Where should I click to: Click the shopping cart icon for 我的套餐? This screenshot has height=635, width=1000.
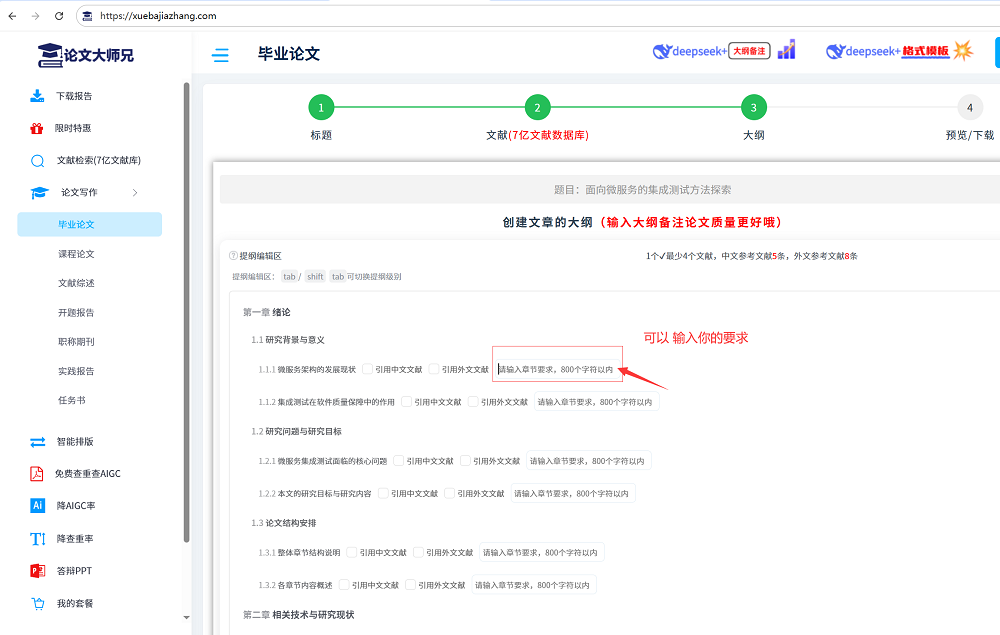[37, 603]
